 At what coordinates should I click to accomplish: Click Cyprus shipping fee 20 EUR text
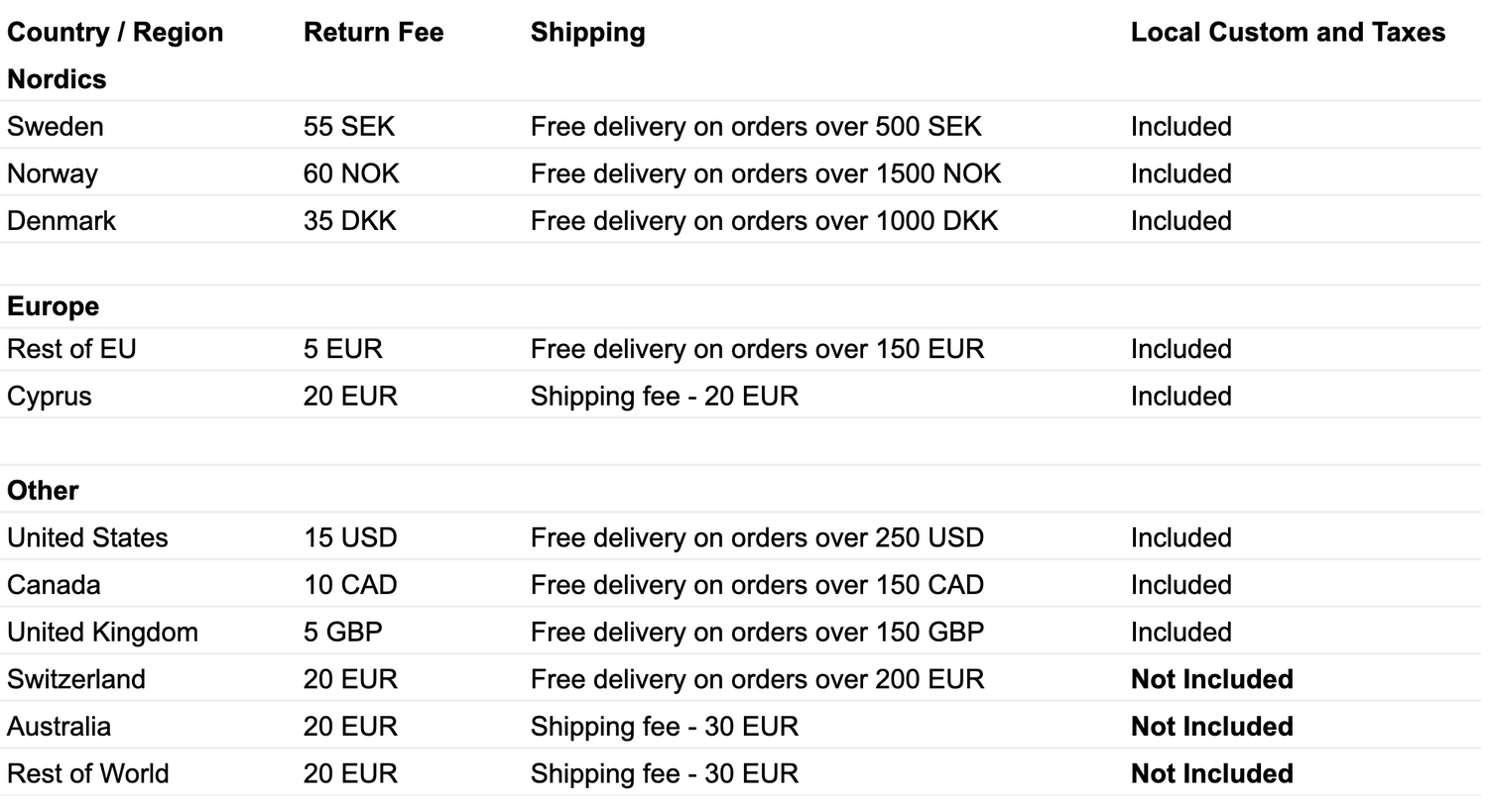[665, 396]
